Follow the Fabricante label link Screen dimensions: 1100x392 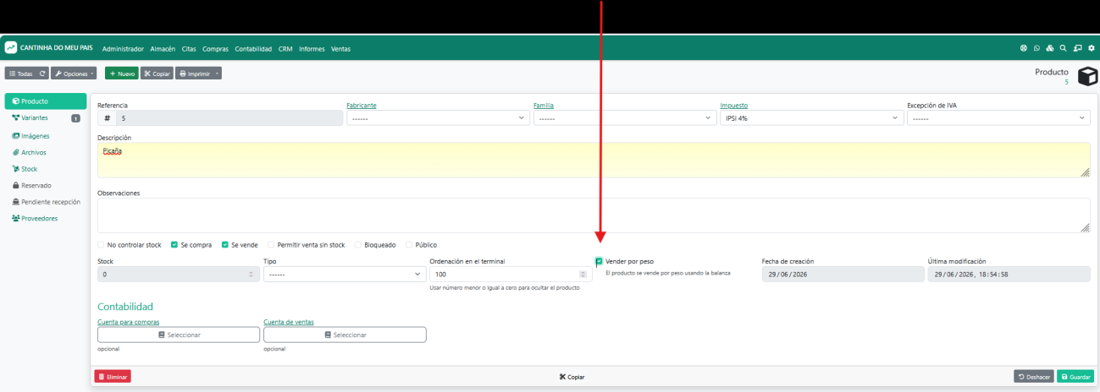[361, 105]
